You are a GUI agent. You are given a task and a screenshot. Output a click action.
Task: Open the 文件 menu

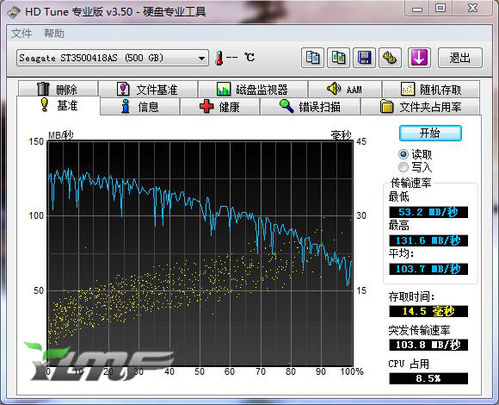click(x=21, y=33)
